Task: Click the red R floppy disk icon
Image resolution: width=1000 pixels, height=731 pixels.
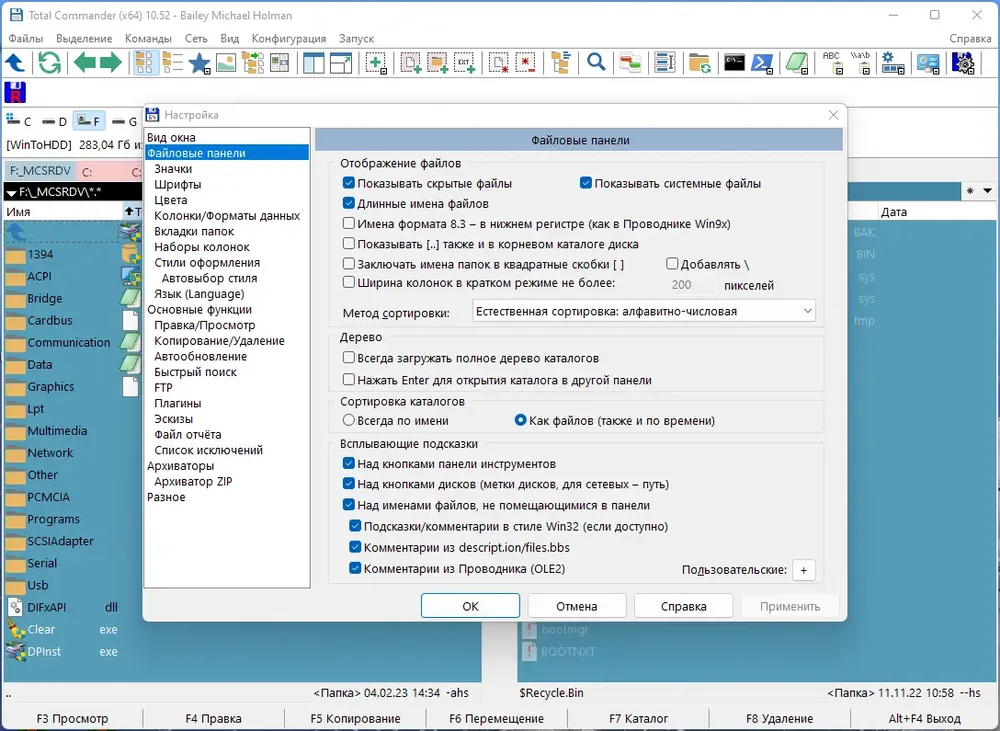Action: point(15,92)
